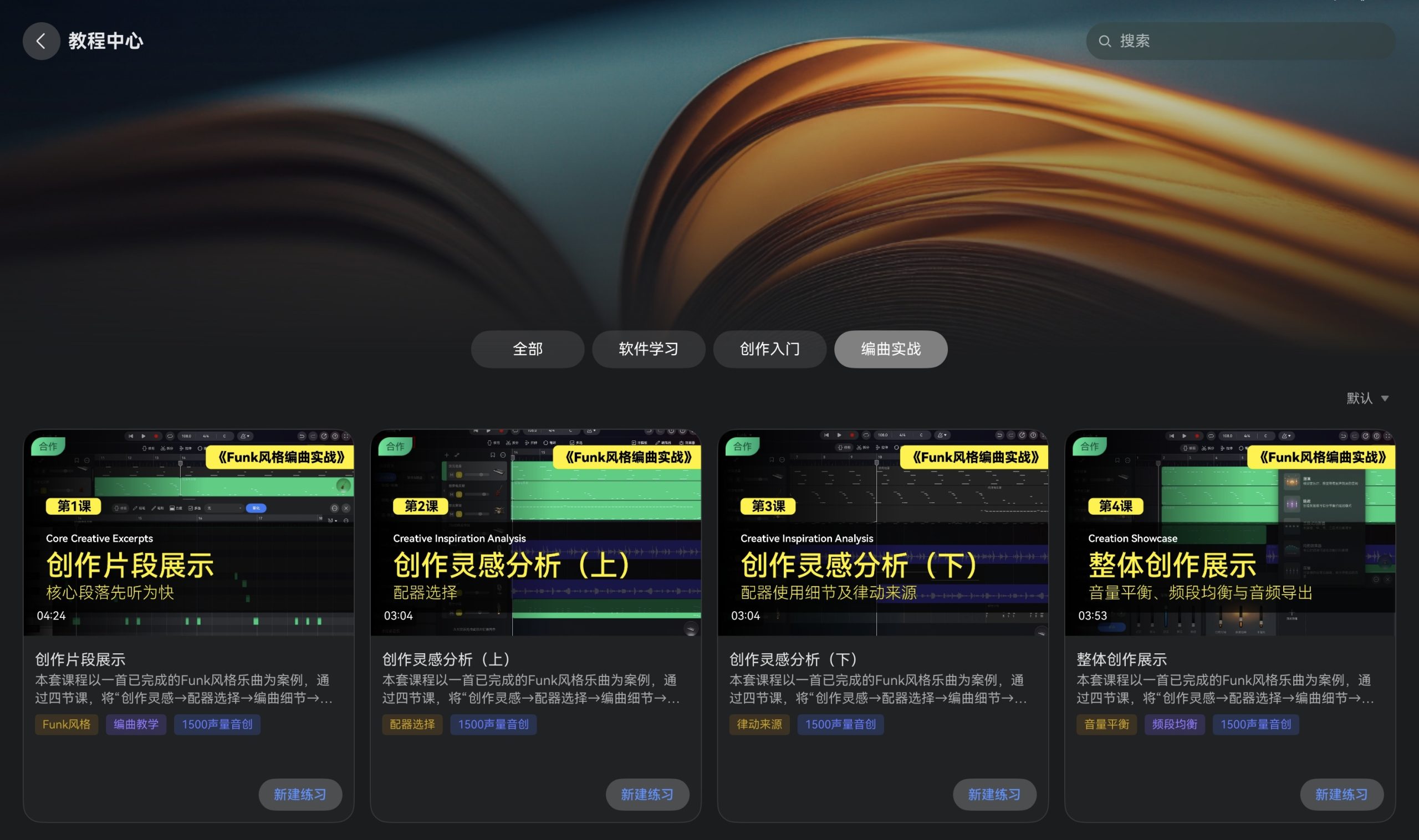The height and width of the screenshot is (840, 1419).
Task: Open the 整体创作展示 lesson 4 thumbnail
Action: pyautogui.click(x=1230, y=532)
